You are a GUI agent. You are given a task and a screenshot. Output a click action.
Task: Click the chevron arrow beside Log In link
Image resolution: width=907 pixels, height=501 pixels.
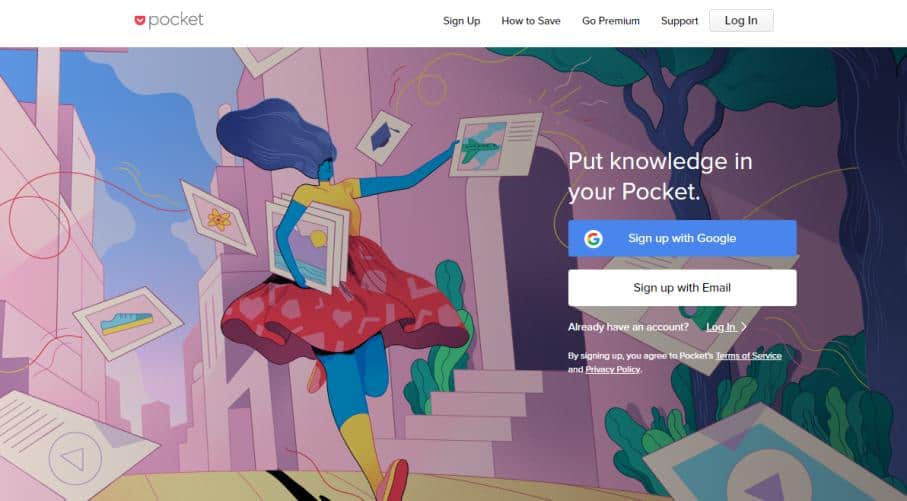(744, 327)
